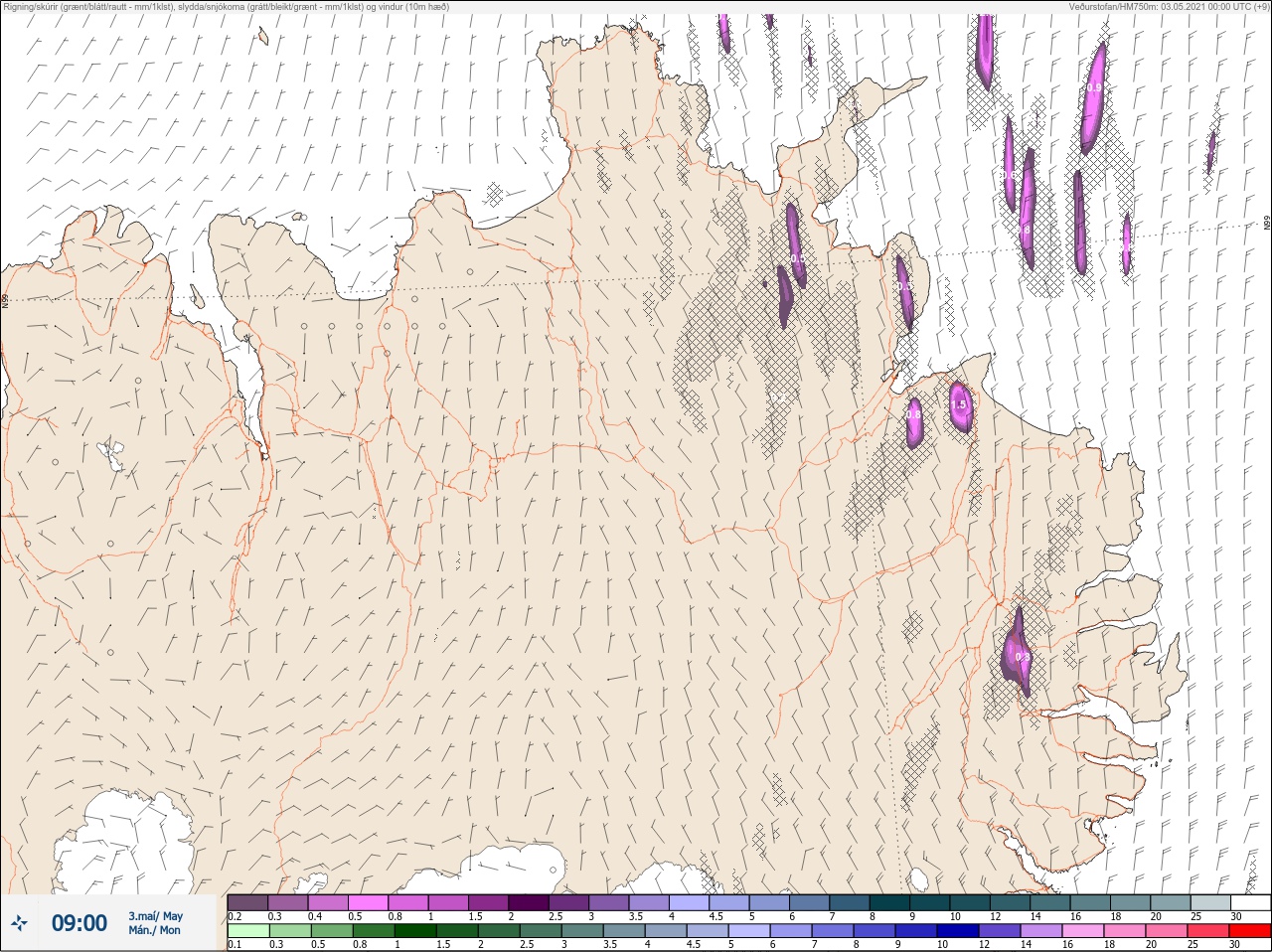Select the pink 25 swatch in lower legend

1208,931
